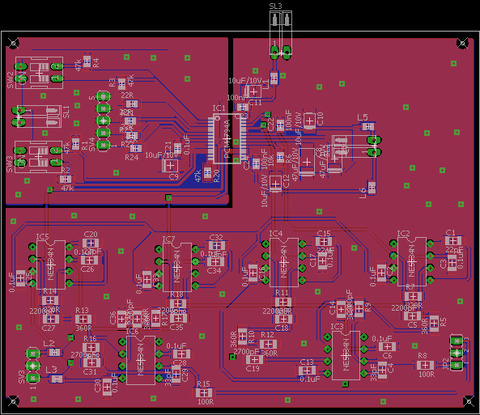This screenshot has width=480, height=415.
Task: Click the C6 capacitor label
Action: pyautogui.click(x=387, y=356)
